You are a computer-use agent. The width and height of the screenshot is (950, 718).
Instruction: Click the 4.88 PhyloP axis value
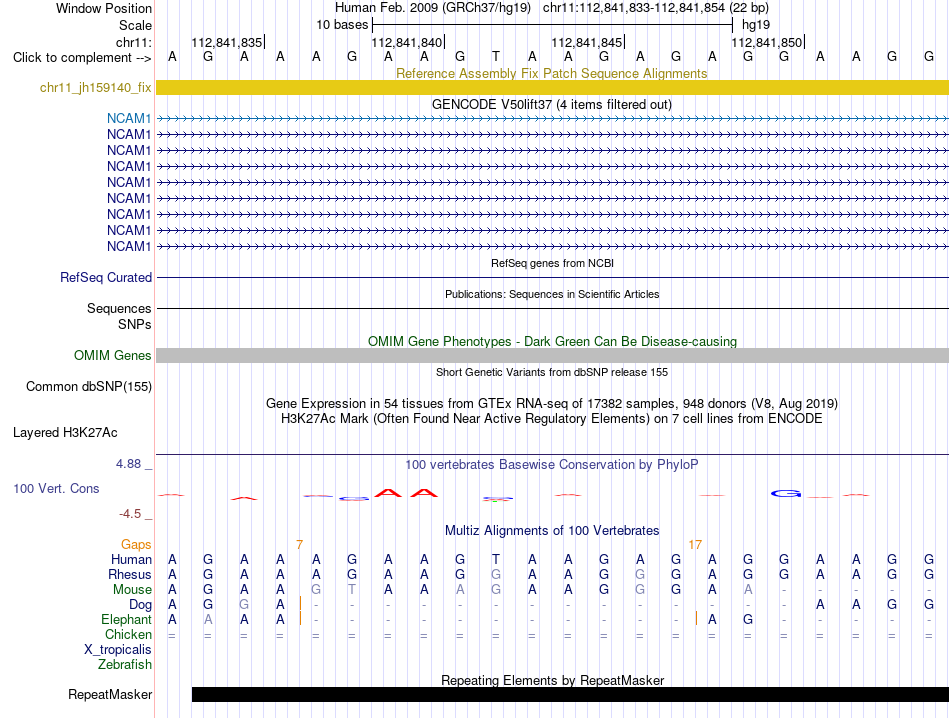(x=128, y=464)
